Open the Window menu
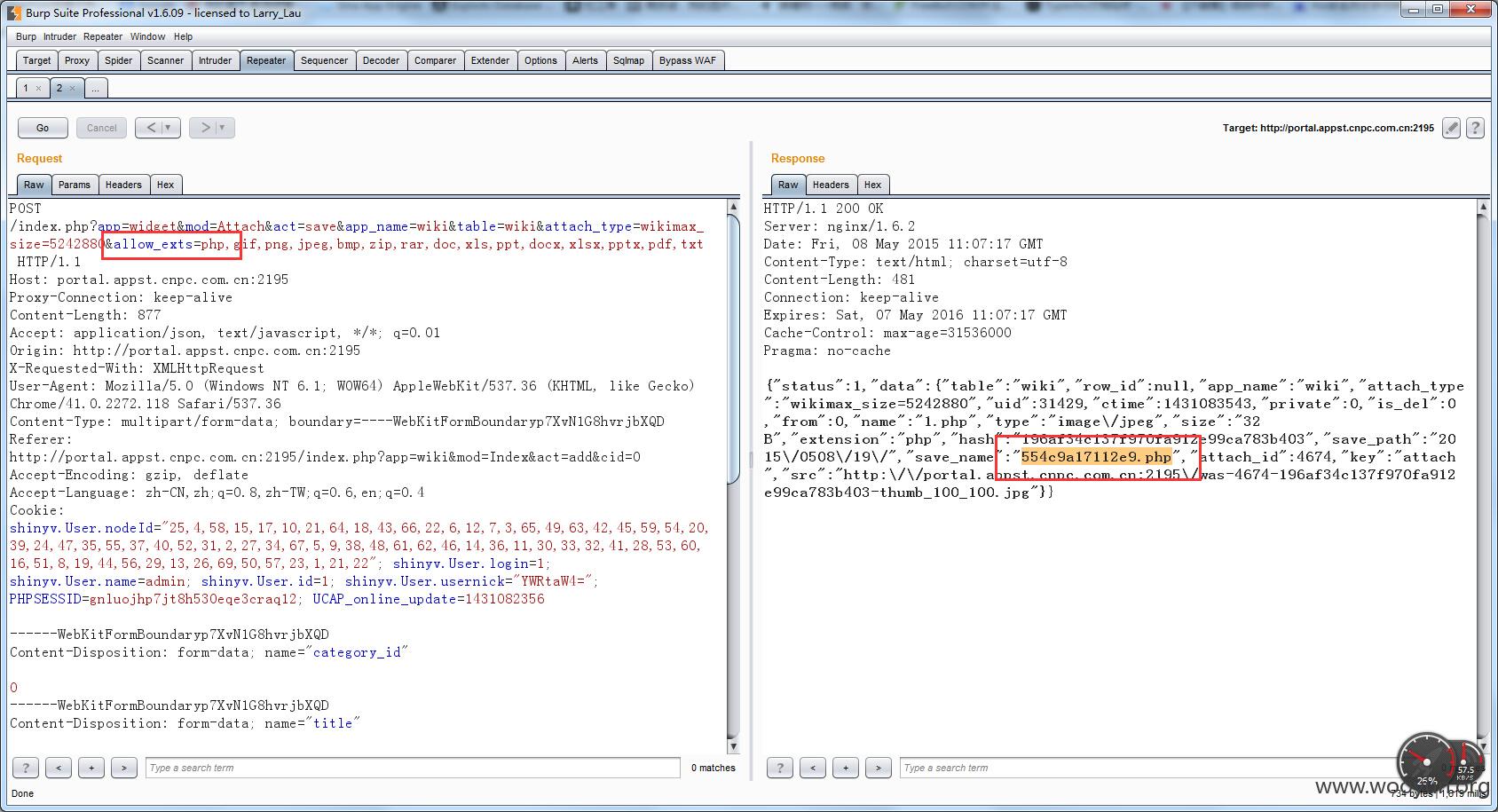This screenshot has height=812, width=1498. pos(147,36)
